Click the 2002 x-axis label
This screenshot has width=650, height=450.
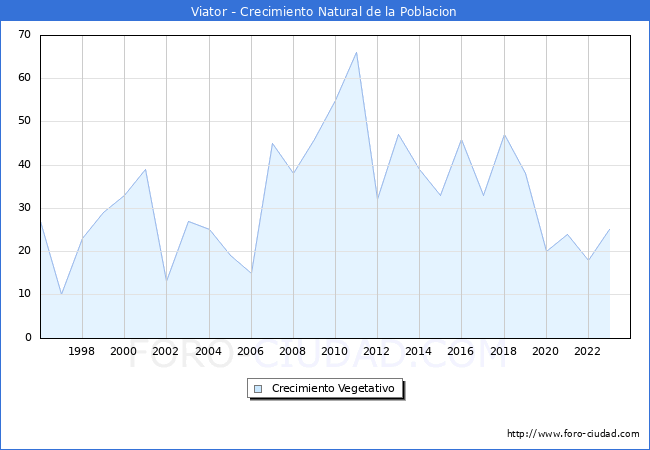pos(166,351)
